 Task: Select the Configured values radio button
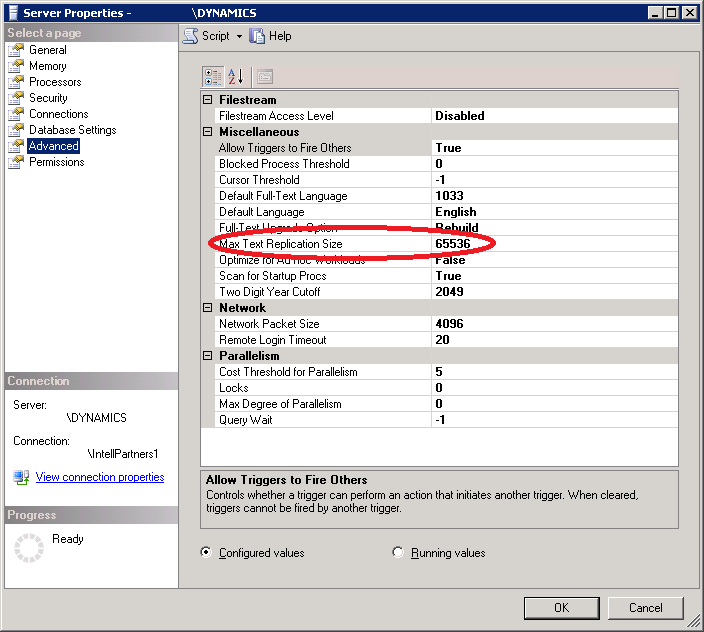[206, 552]
